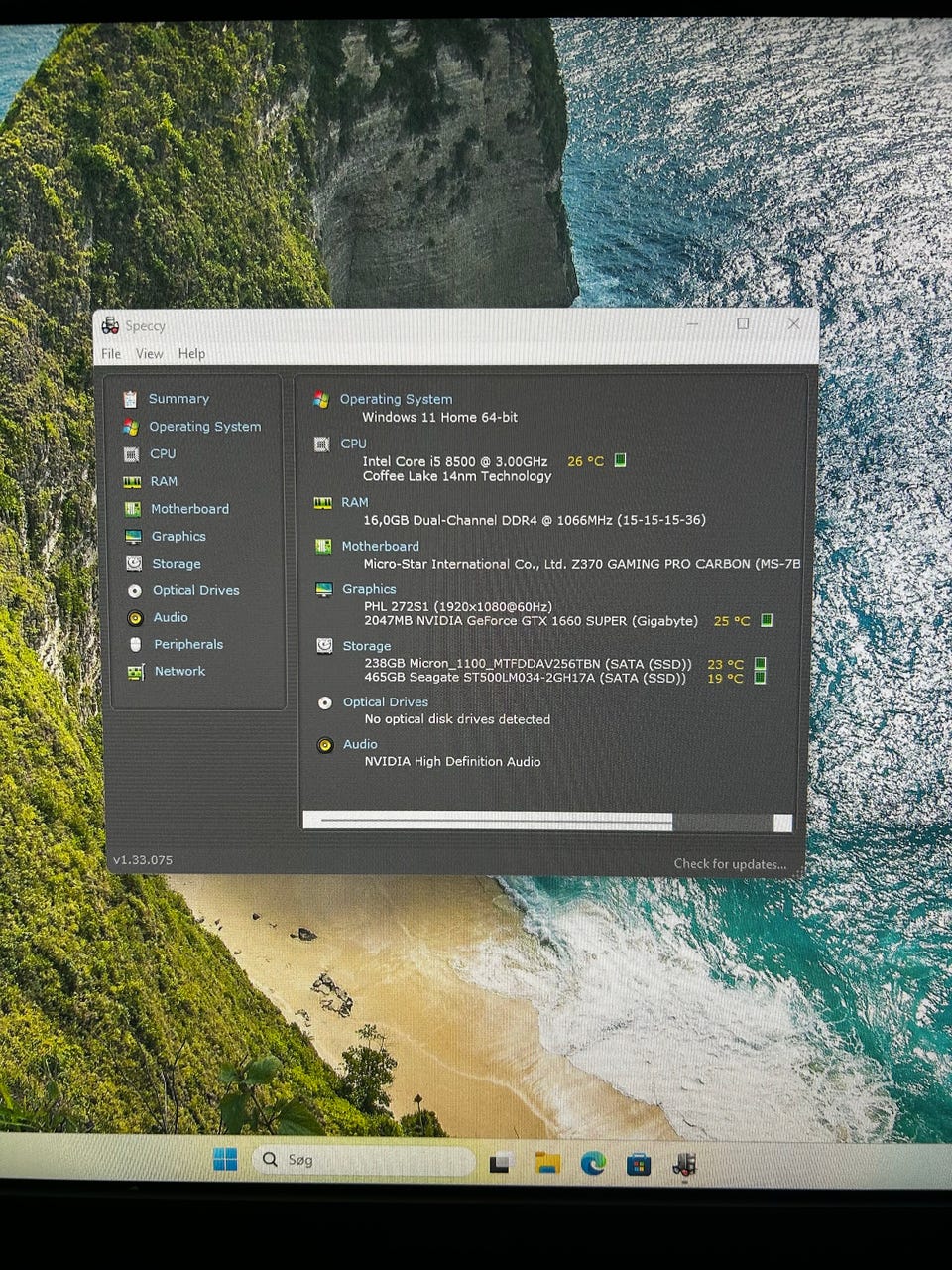Click the 'NVIDIA High Definition Audio' text
Image resolution: width=952 pixels, height=1270 pixels.
coord(453,762)
